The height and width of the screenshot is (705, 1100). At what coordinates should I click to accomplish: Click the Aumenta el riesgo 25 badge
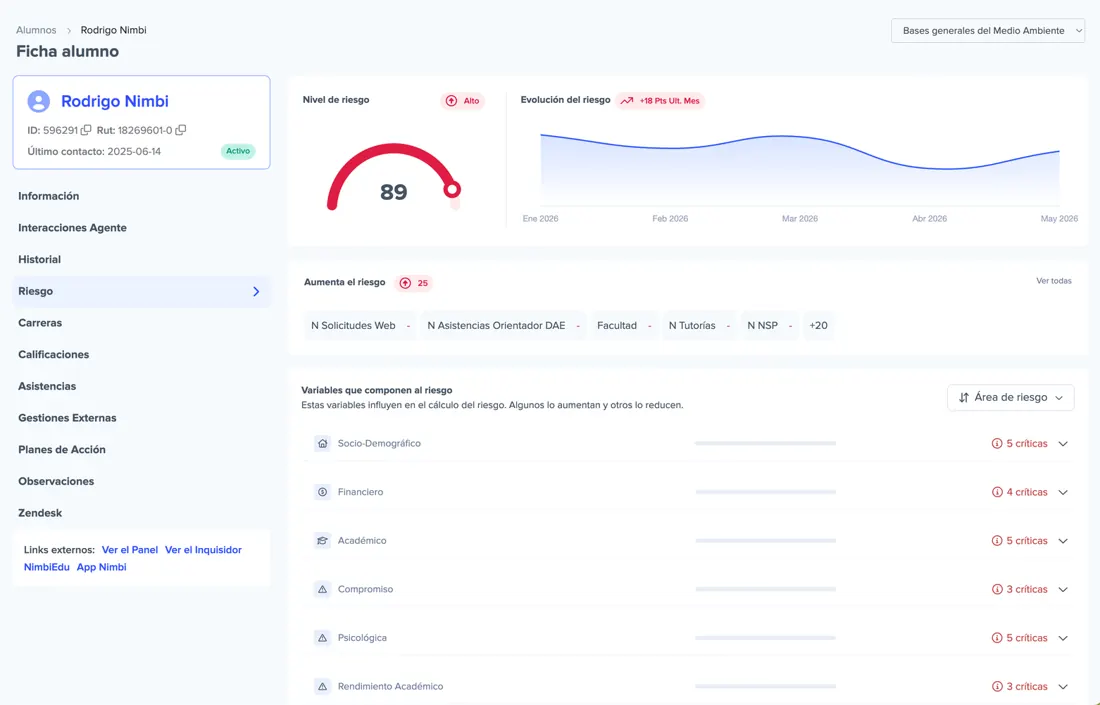tap(414, 283)
